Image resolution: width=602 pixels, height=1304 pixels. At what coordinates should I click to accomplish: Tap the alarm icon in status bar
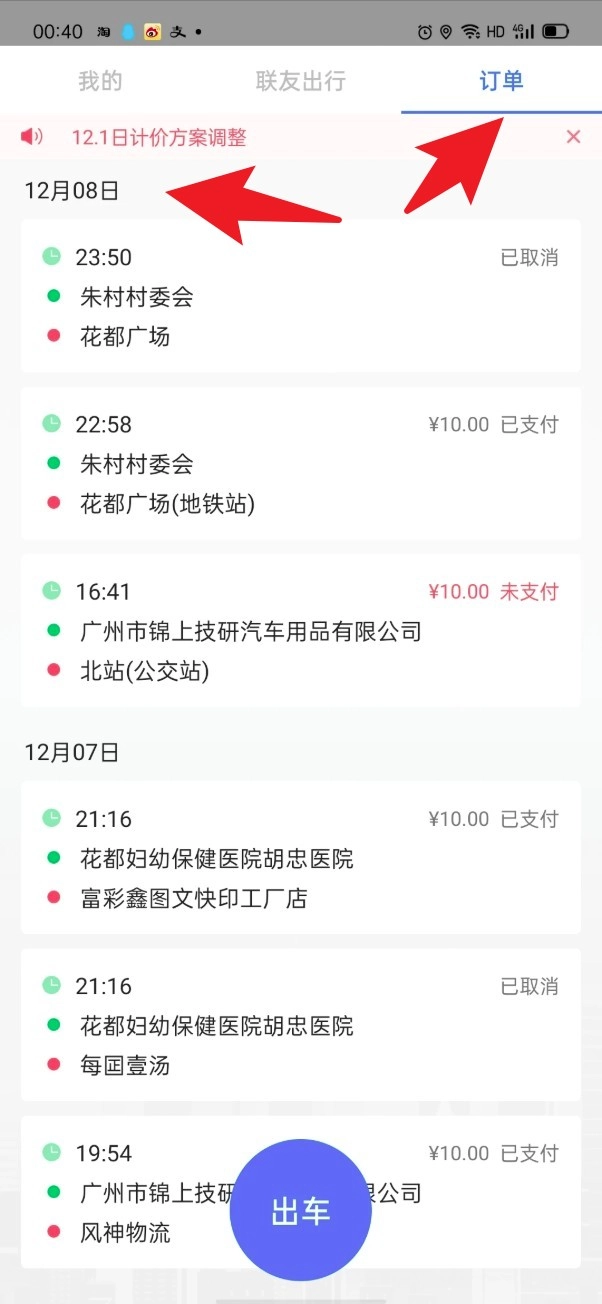pyautogui.click(x=425, y=32)
